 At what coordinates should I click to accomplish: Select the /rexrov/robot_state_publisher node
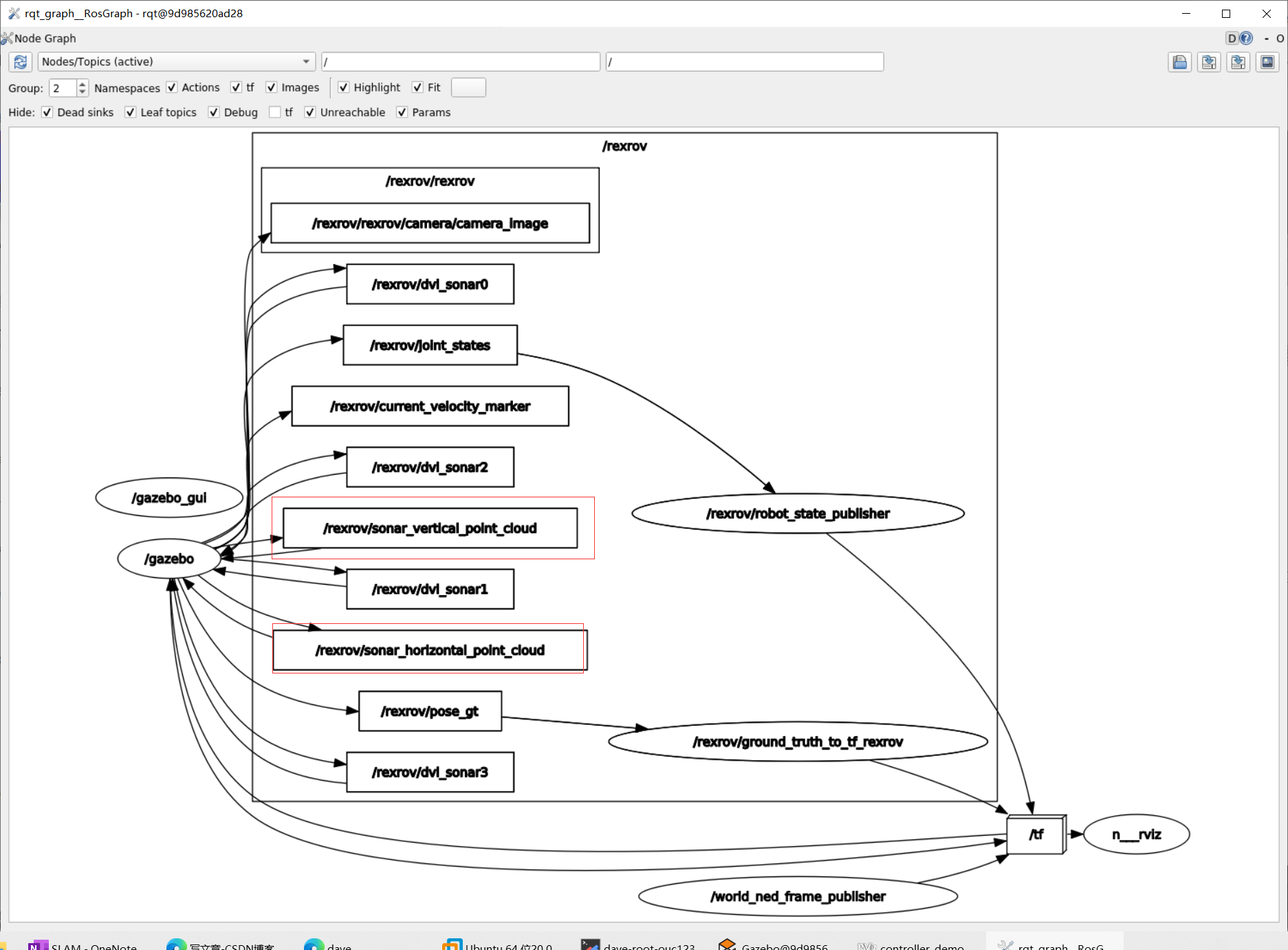click(798, 513)
